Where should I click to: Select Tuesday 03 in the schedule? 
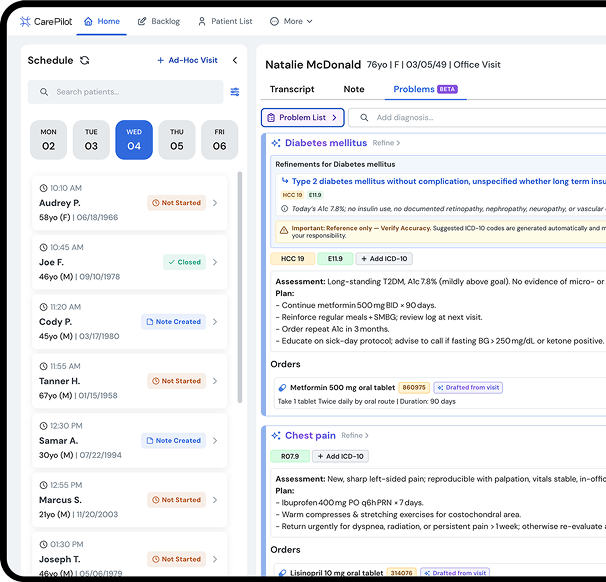coord(91,140)
